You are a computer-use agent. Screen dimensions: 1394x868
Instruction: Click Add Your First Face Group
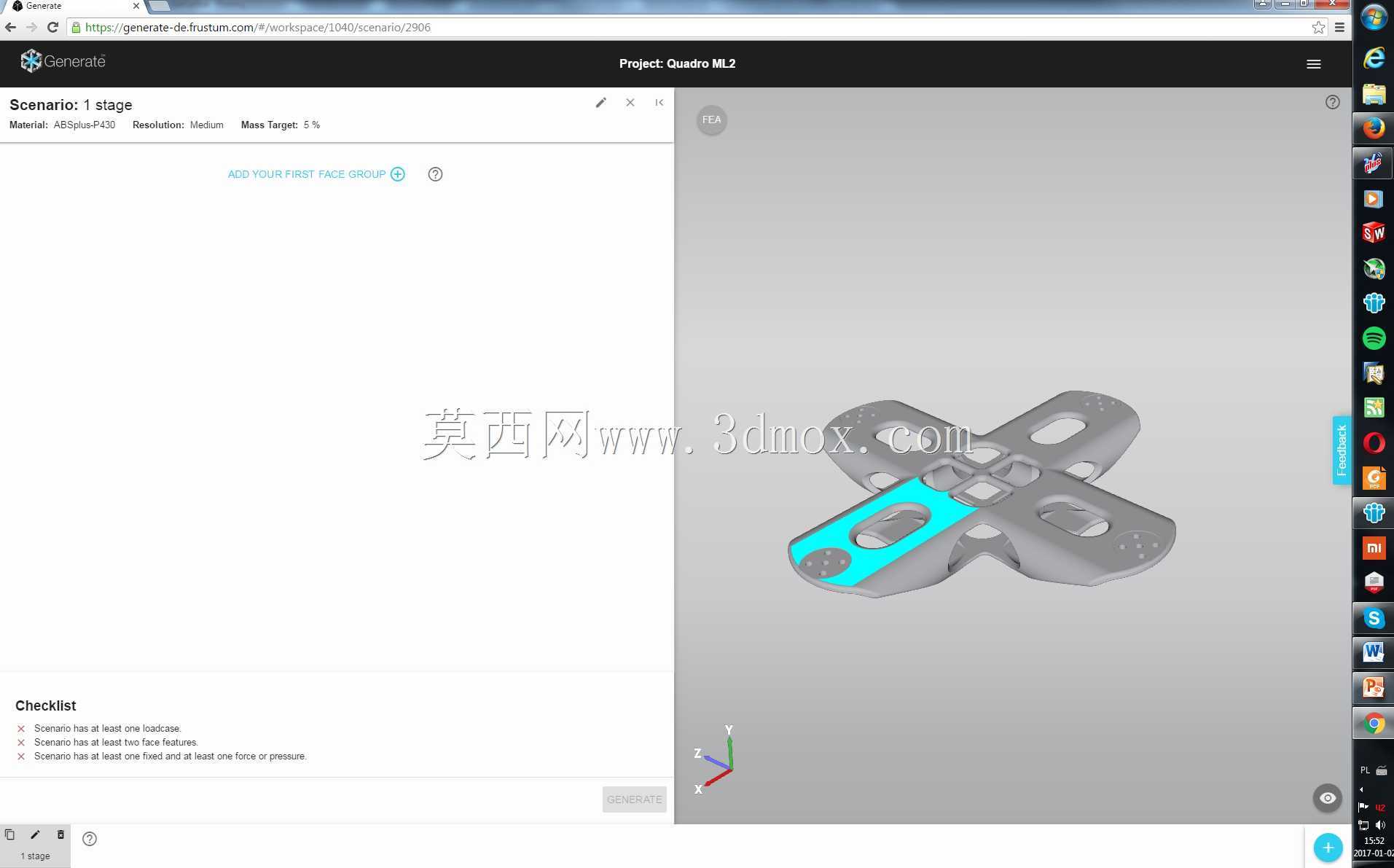click(316, 174)
